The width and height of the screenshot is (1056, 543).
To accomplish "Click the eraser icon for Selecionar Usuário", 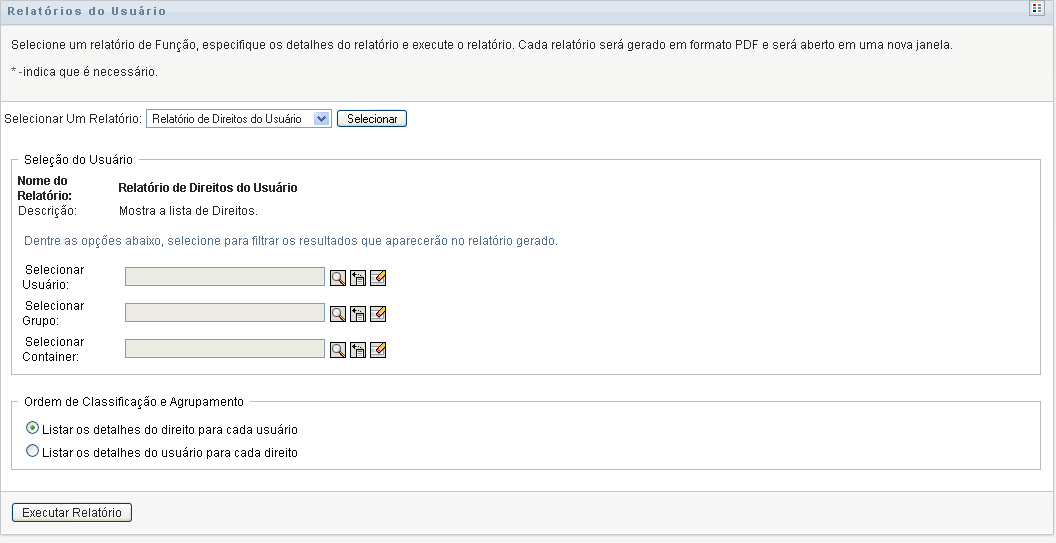I will [378, 278].
